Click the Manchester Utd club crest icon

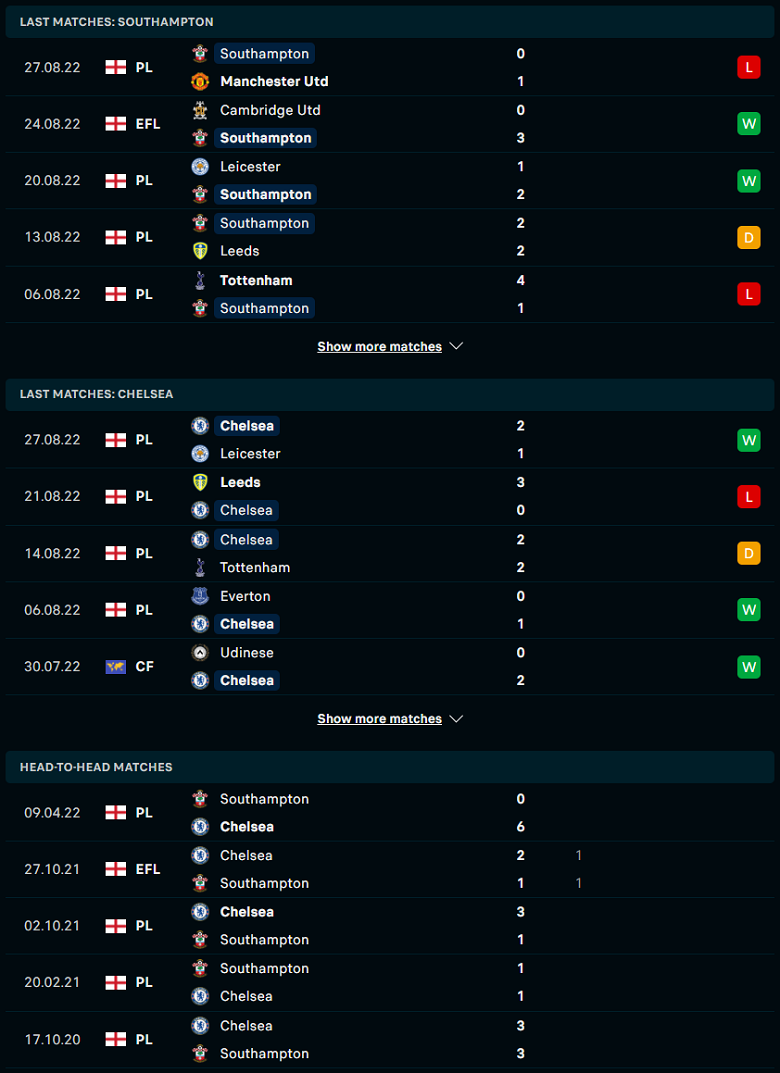(200, 81)
